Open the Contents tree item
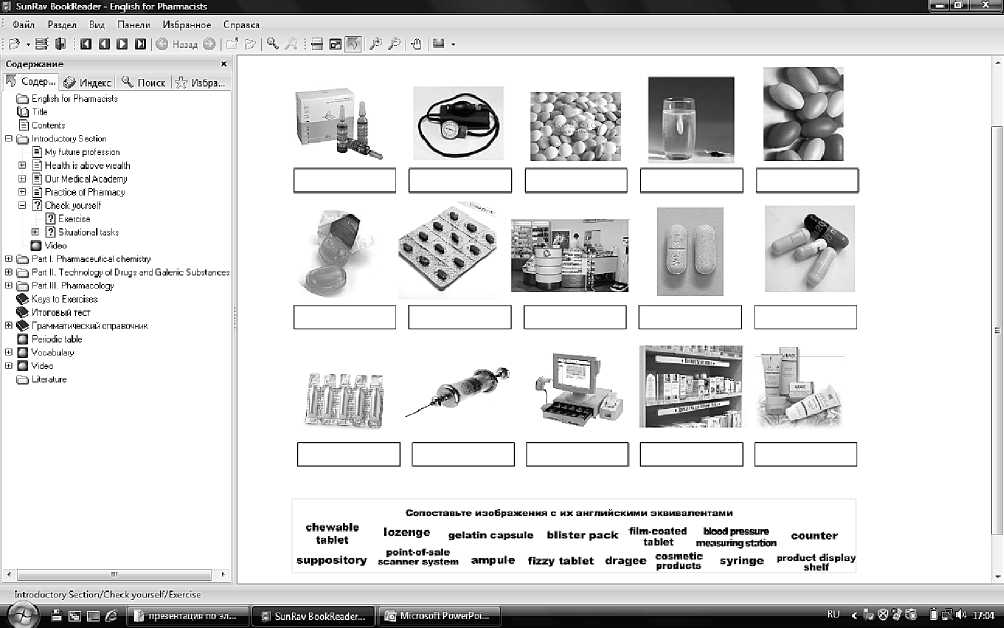The height and width of the screenshot is (628, 1004). click(x=48, y=125)
